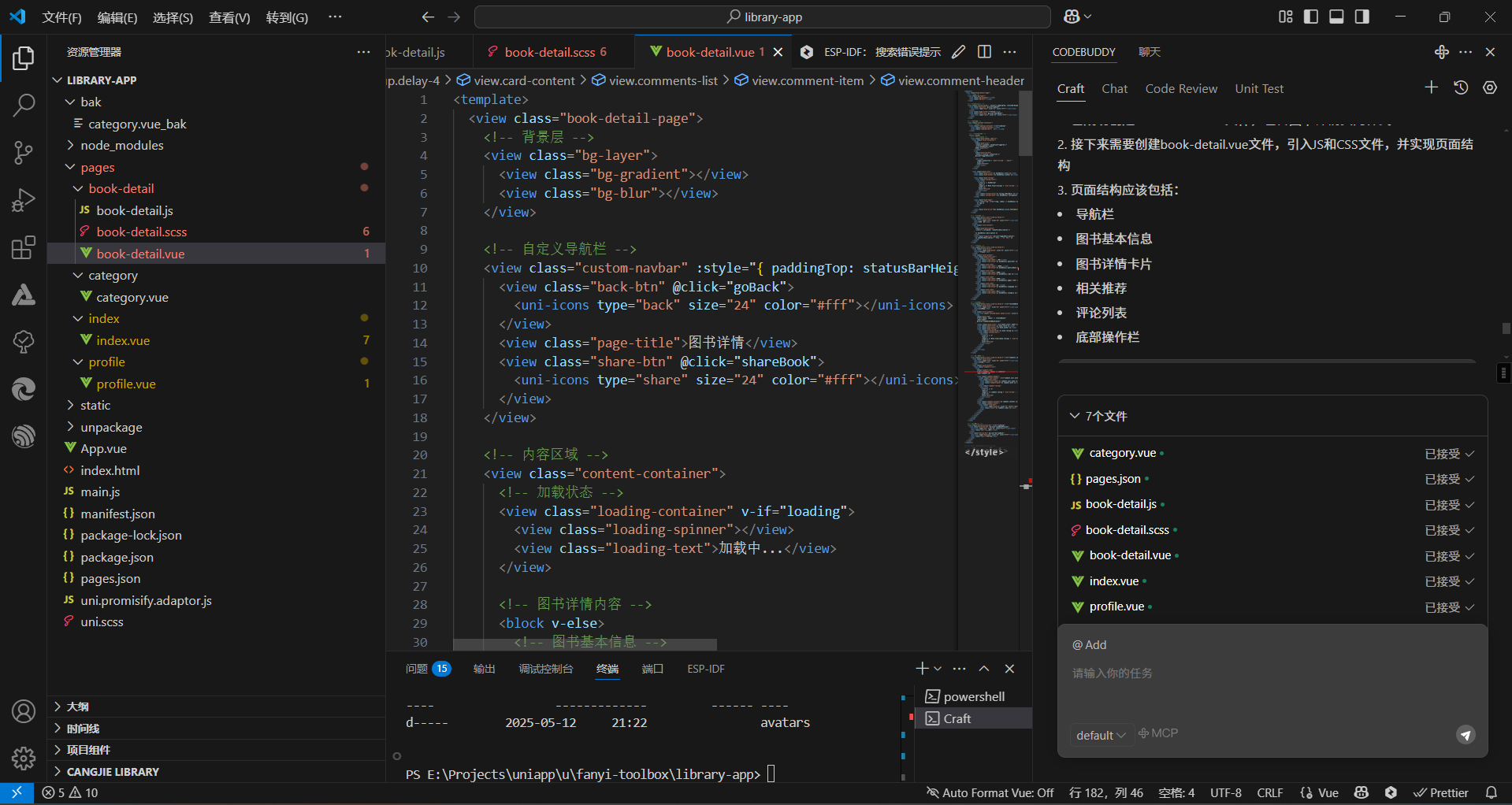Click errors and warnings count in status bar

click(x=70, y=793)
